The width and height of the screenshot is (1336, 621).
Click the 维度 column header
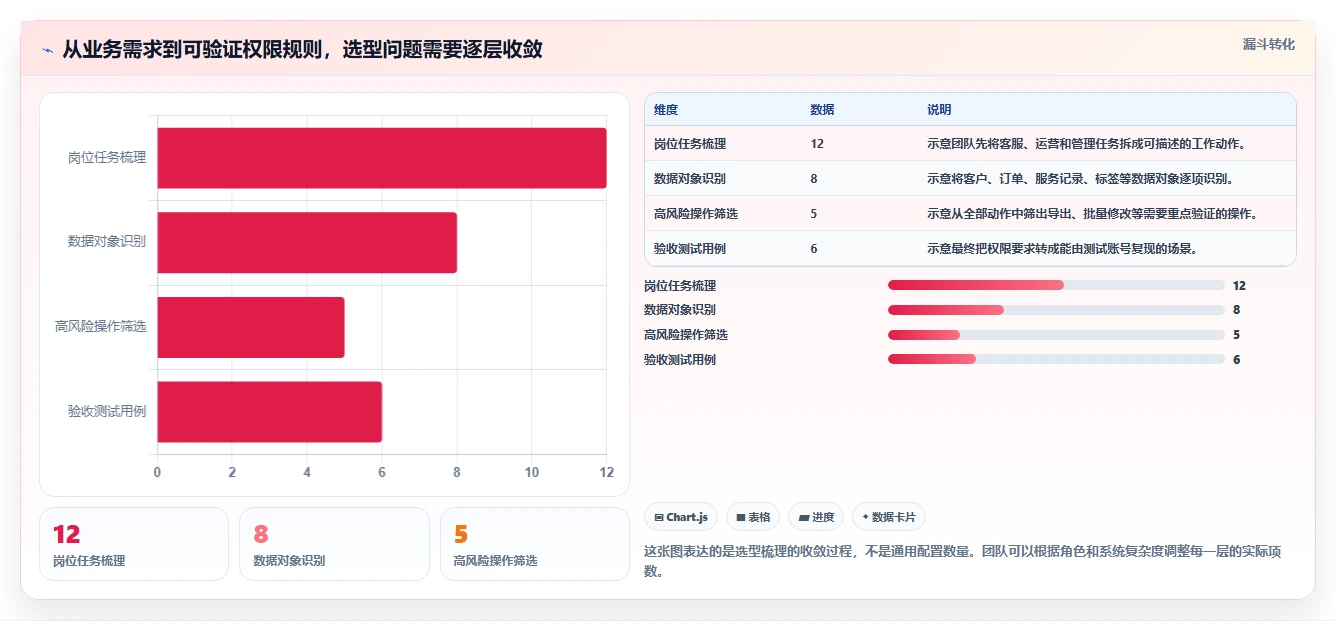click(666, 110)
